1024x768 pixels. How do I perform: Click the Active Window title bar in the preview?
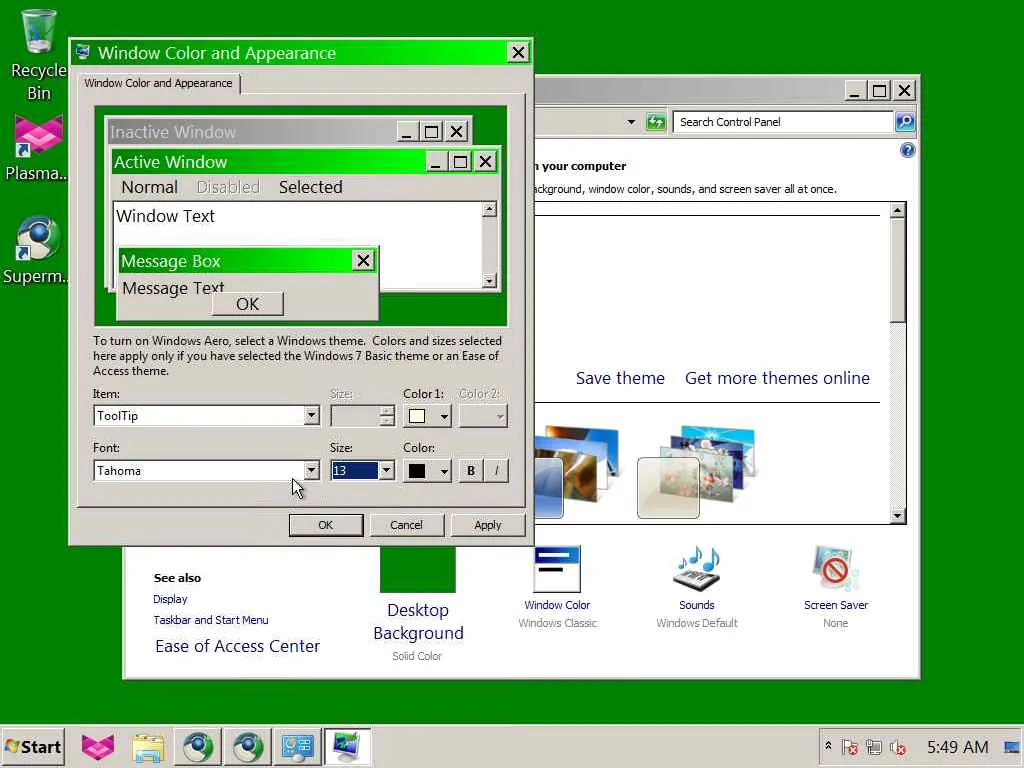tap(268, 162)
